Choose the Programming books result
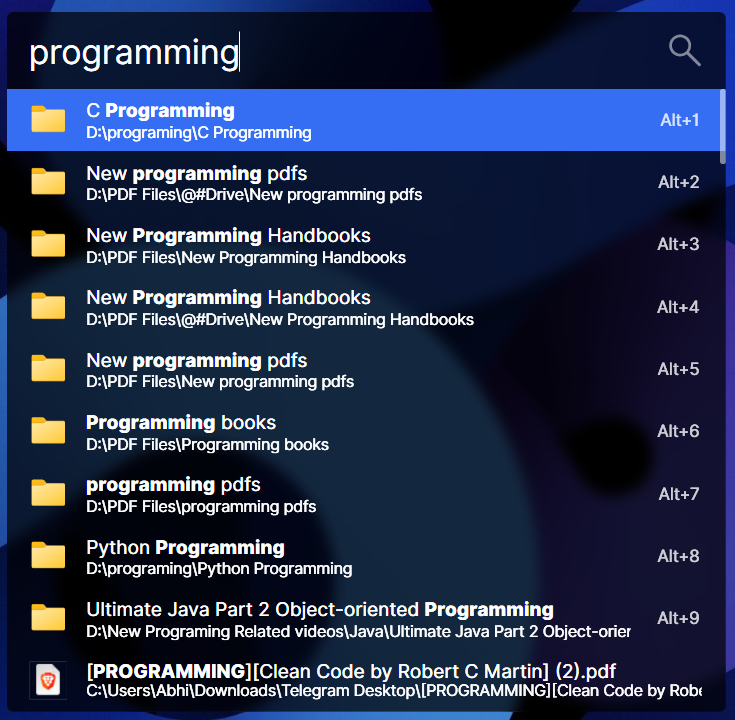The image size is (735, 720). coord(363,432)
